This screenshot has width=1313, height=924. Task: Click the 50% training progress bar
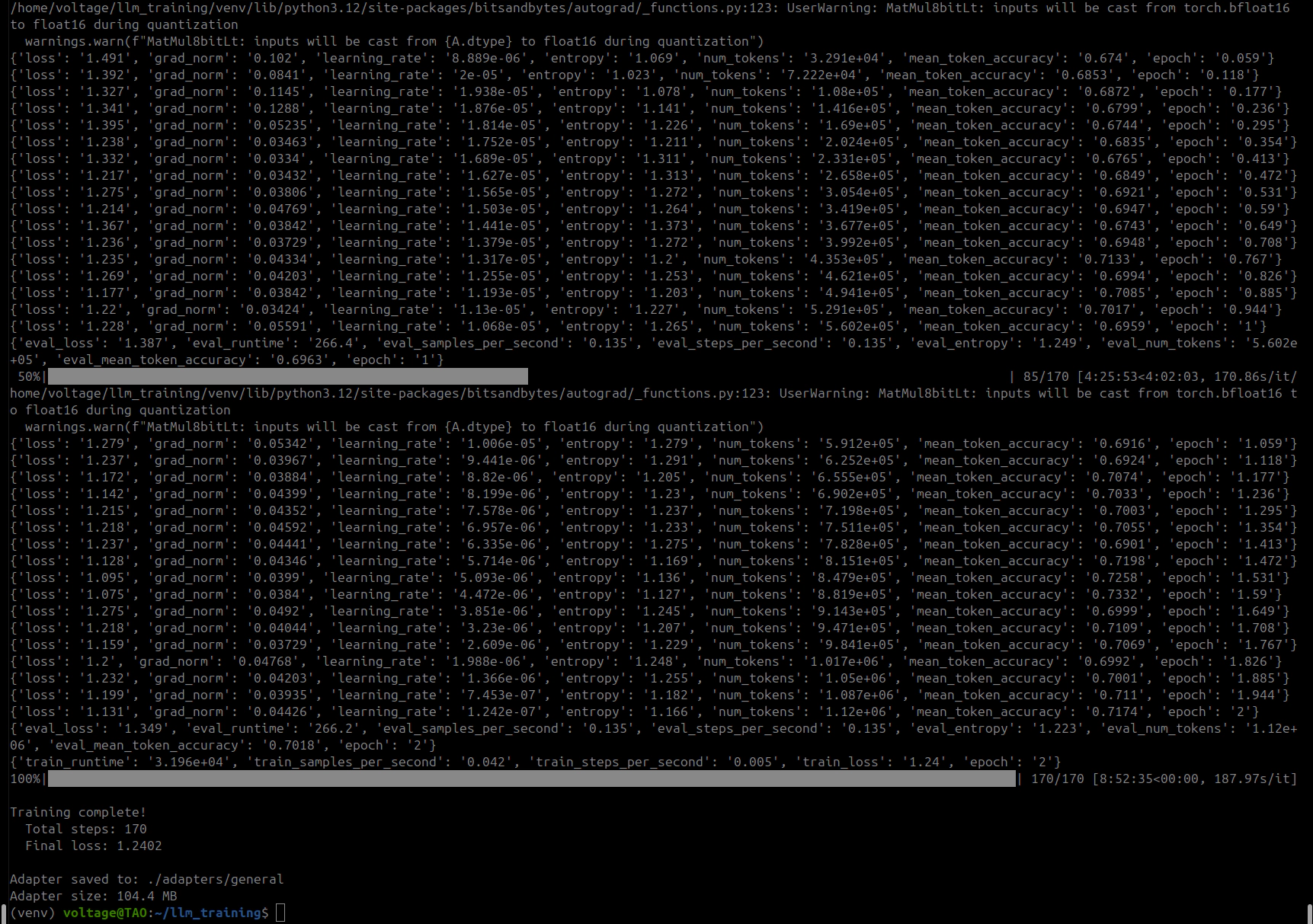(x=287, y=376)
